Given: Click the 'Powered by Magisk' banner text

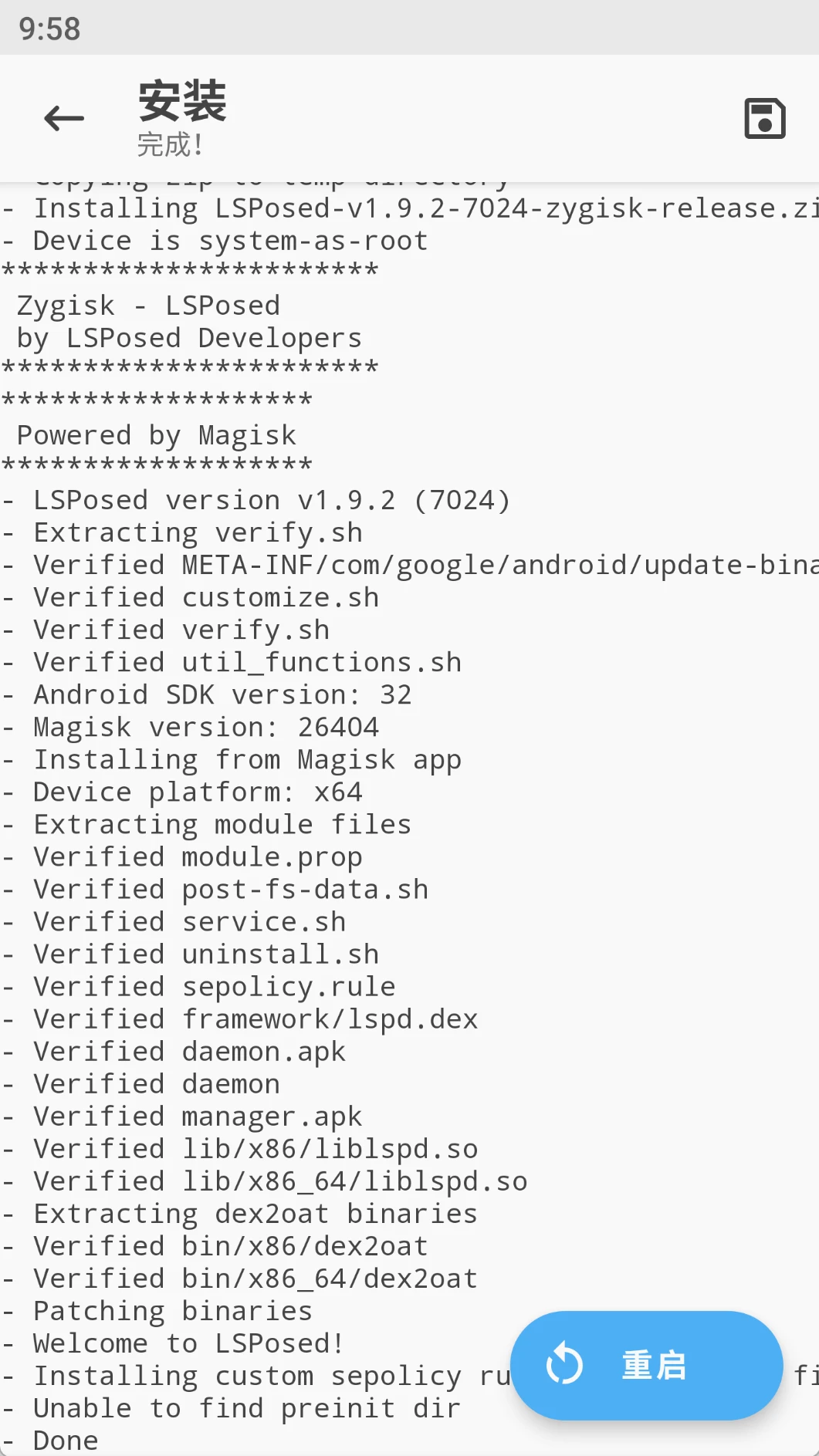Looking at the screenshot, I should pos(156,435).
